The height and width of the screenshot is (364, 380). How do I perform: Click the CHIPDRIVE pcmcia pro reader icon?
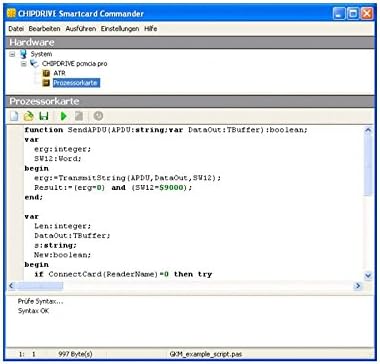[34, 64]
